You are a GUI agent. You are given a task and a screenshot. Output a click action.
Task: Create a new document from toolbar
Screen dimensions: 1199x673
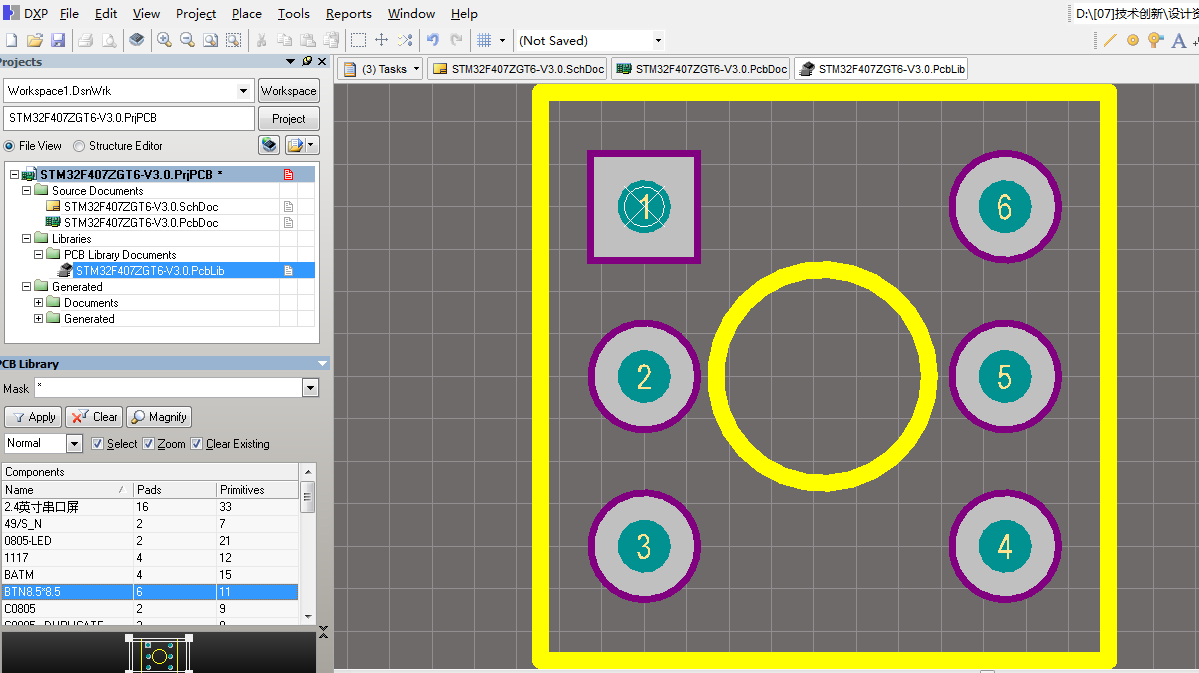pyautogui.click(x=11, y=41)
